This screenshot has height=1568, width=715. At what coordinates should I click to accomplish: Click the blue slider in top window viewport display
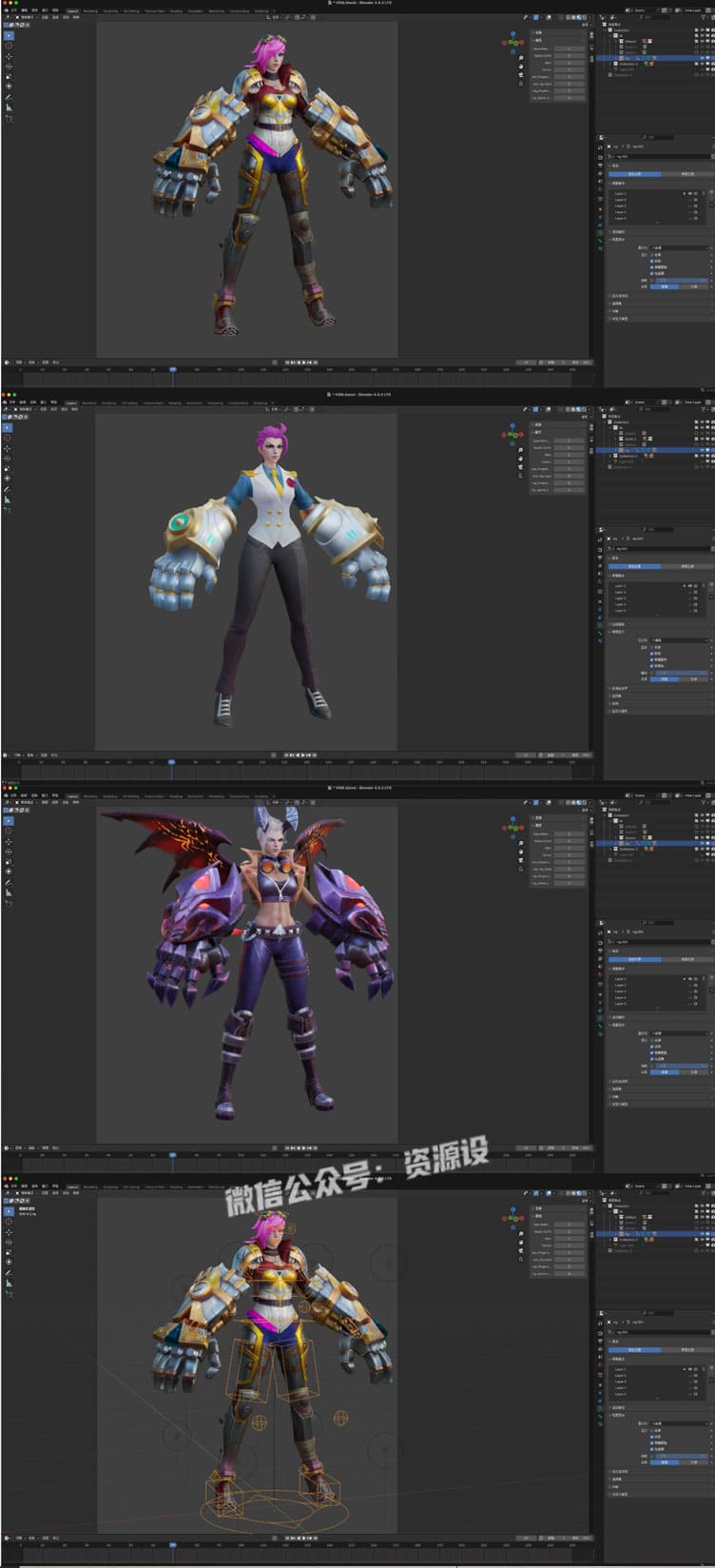coord(682,281)
